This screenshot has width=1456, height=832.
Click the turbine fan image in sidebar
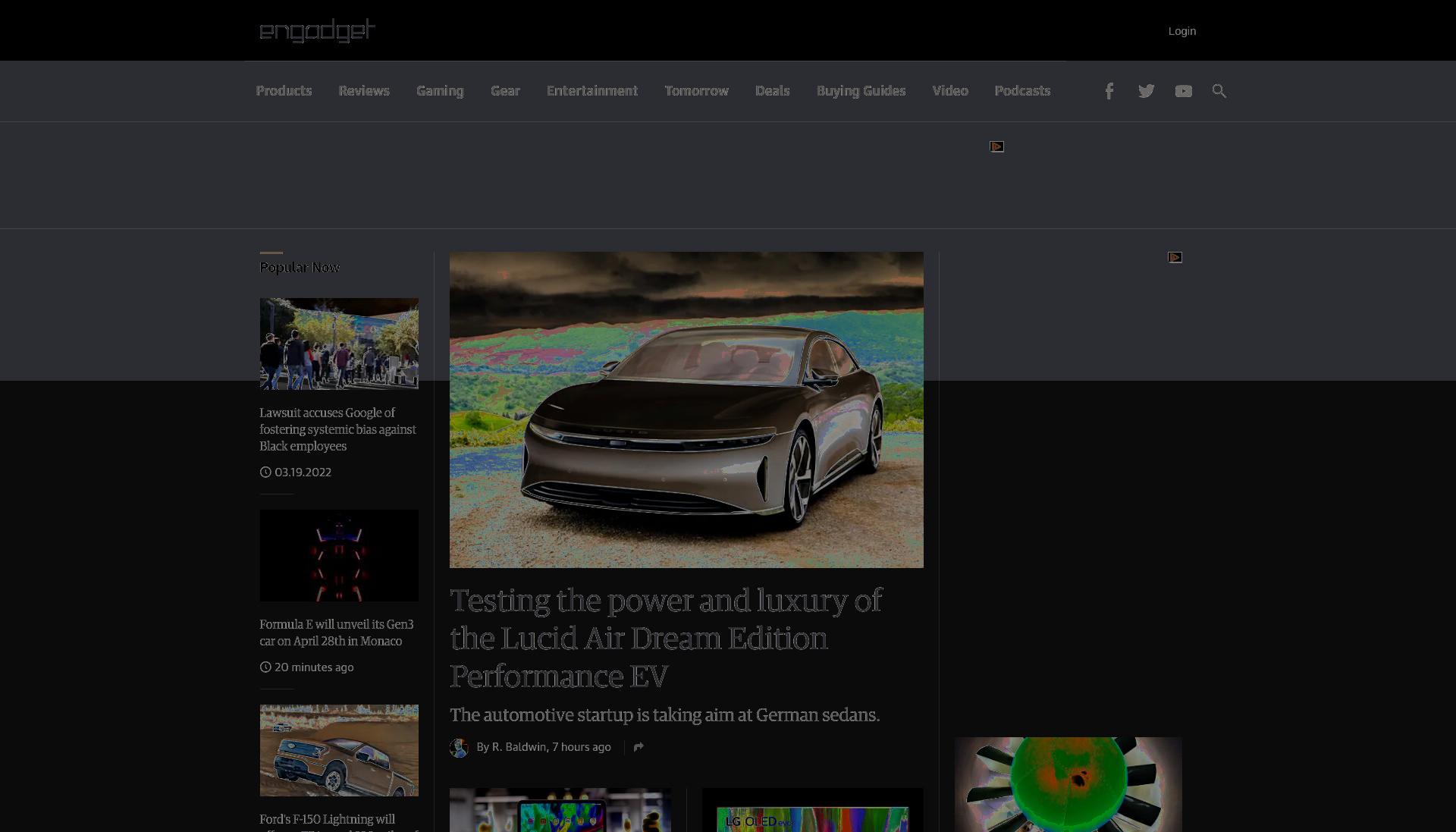coord(1068,784)
